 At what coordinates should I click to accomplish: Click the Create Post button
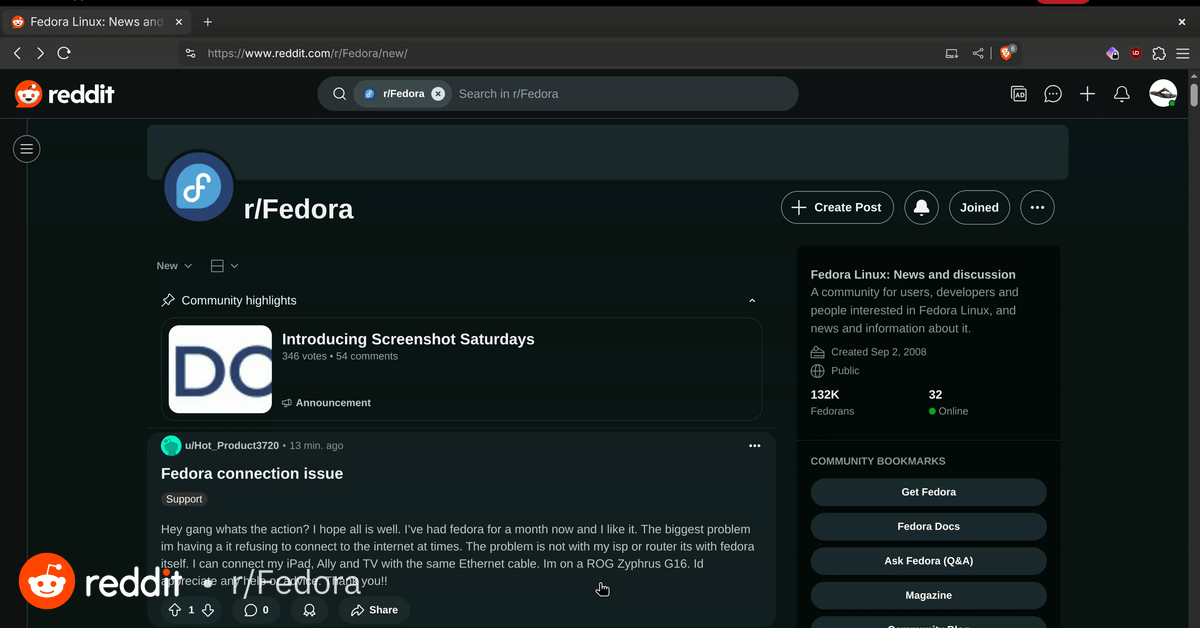[x=837, y=207]
